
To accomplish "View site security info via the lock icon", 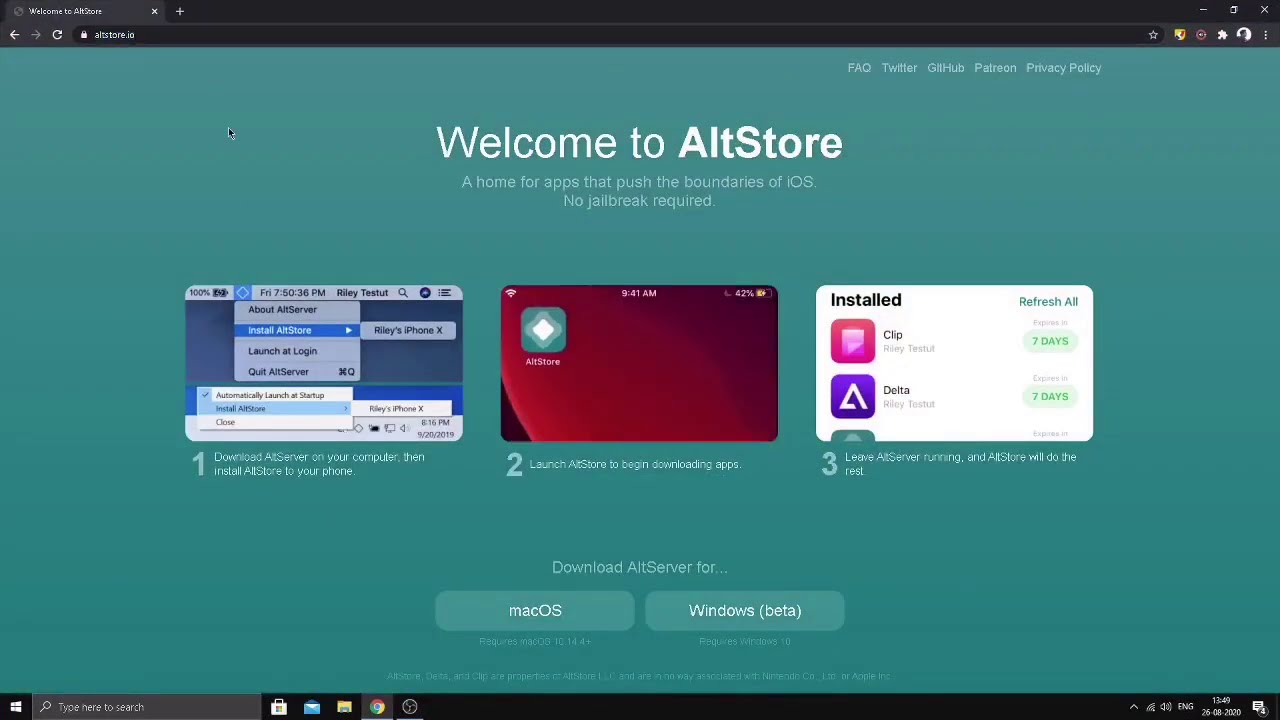I will (x=84, y=35).
